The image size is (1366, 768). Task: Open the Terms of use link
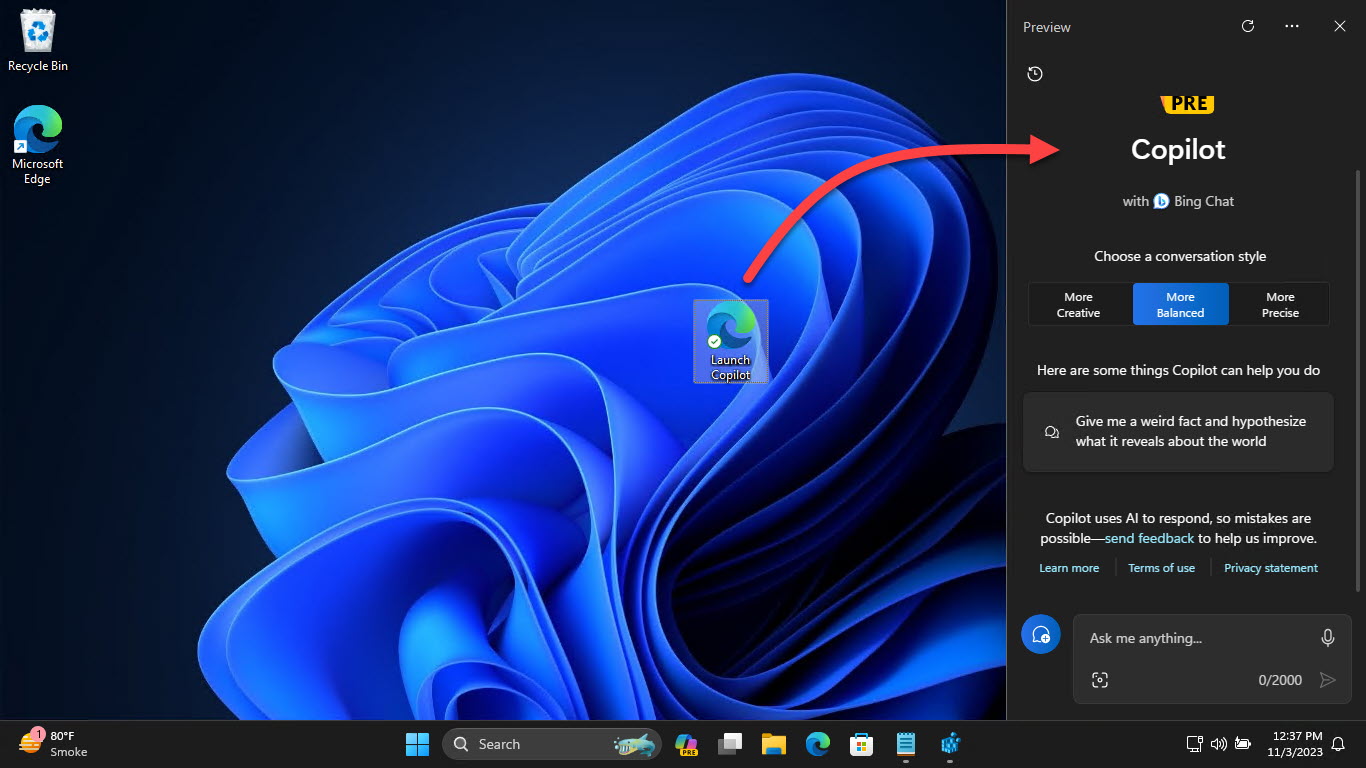[1161, 567]
